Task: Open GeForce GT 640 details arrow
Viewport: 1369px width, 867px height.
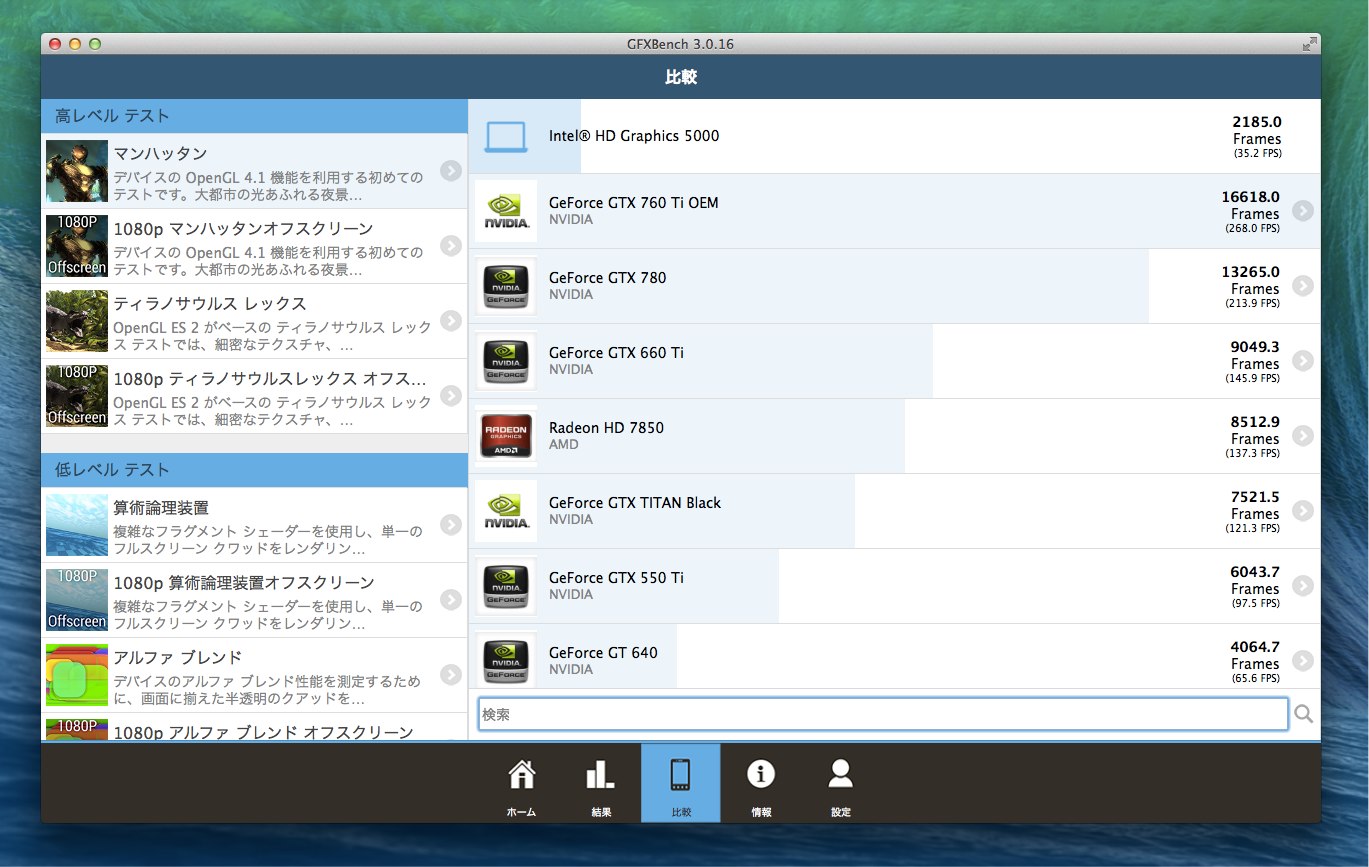Action: 1302,661
